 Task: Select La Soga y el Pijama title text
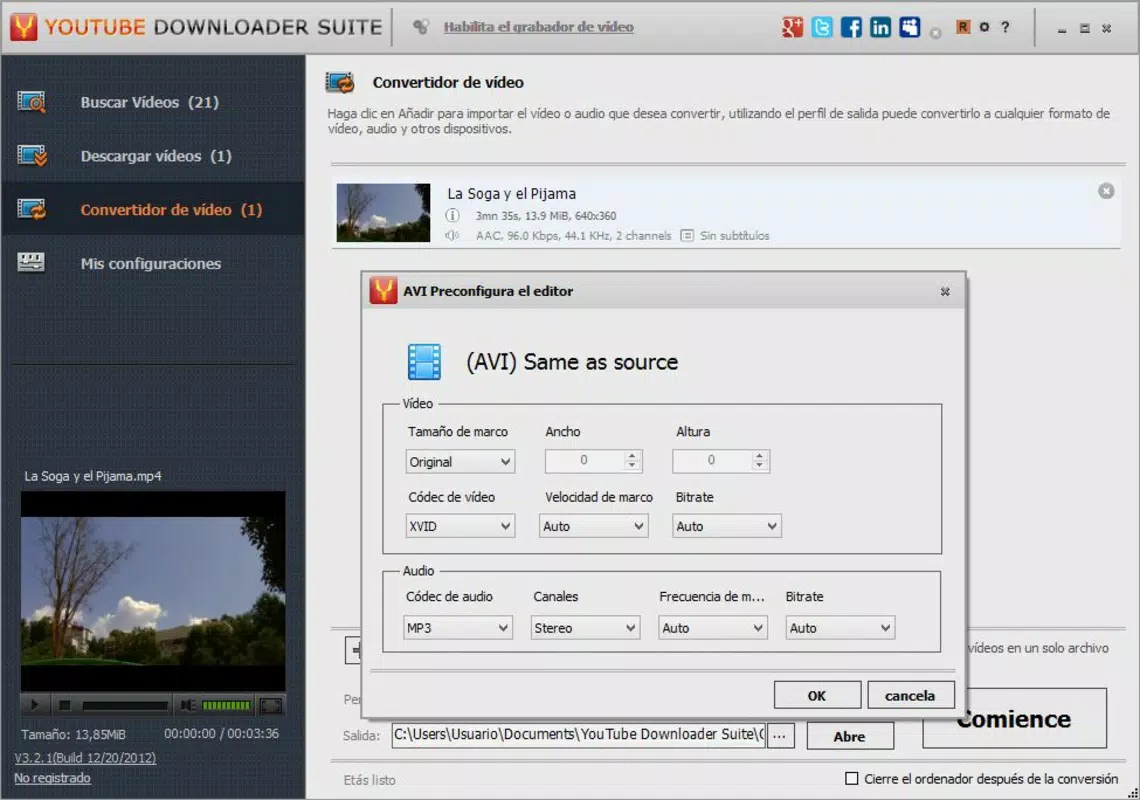coord(511,193)
